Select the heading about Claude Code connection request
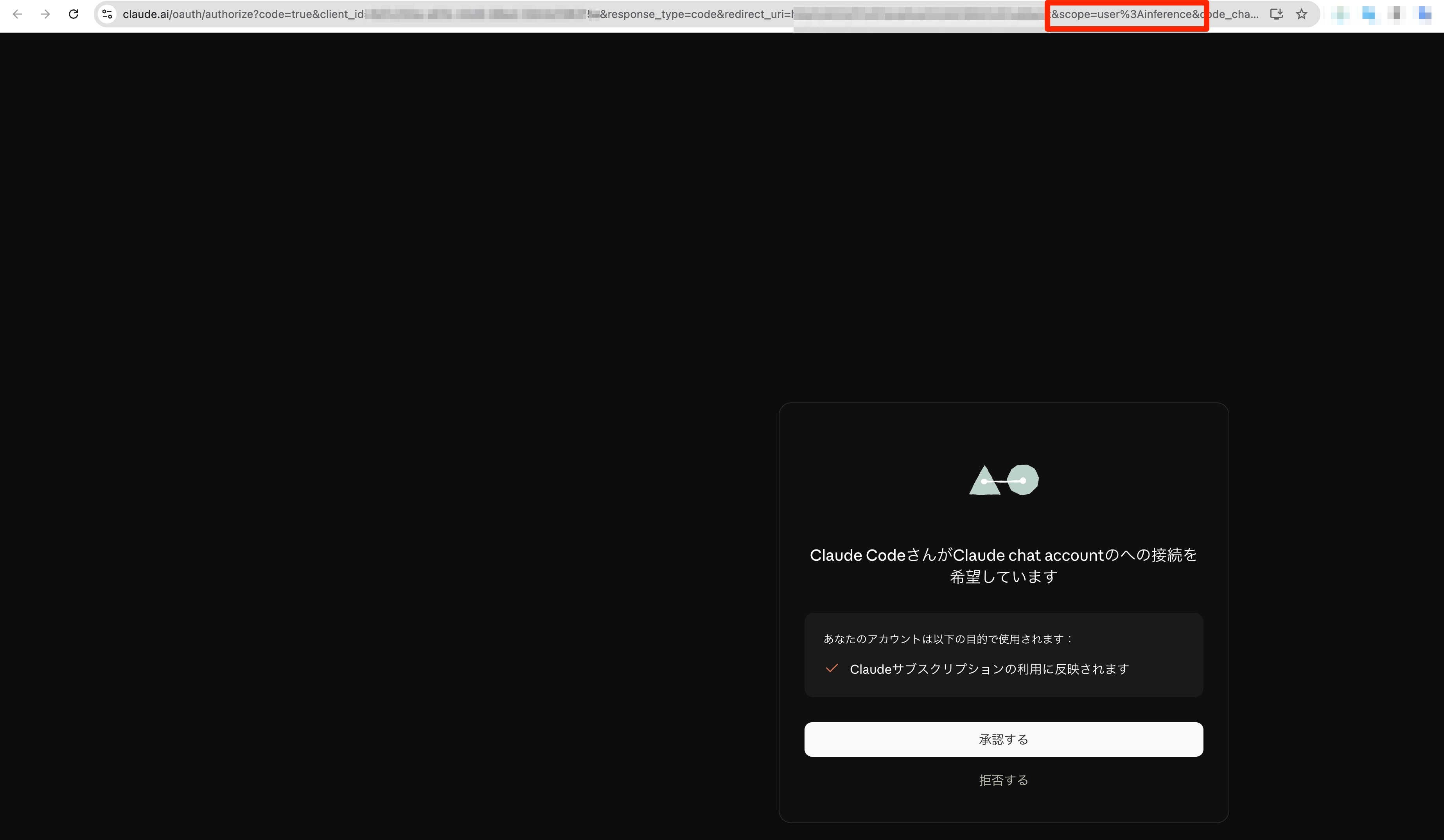This screenshot has height=840, width=1444. pyautogui.click(x=1003, y=565)
